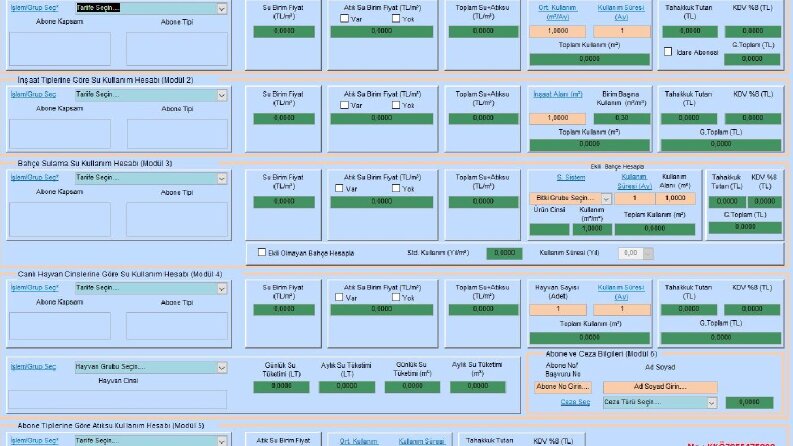Open the Bitki Grubu Seçin dropdown
This screenshot has width=793, height=446.
coord(606,199)
